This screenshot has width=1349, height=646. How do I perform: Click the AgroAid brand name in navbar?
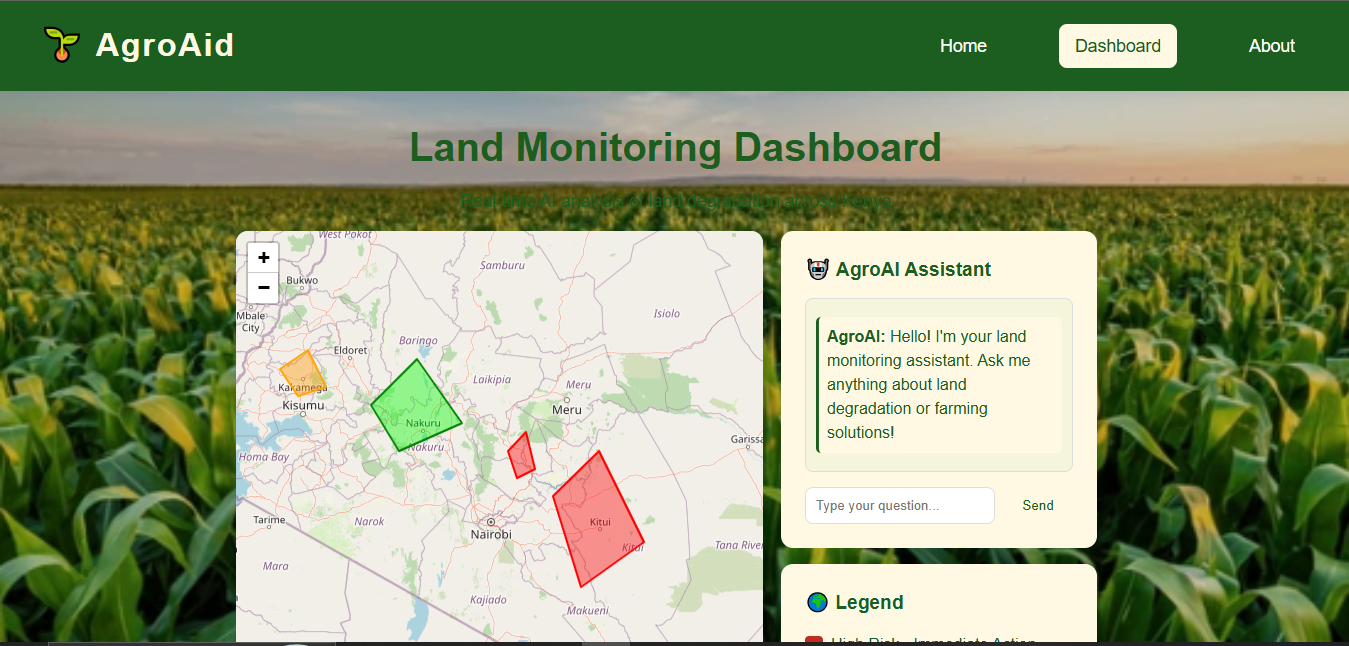[x=163, y=44]
